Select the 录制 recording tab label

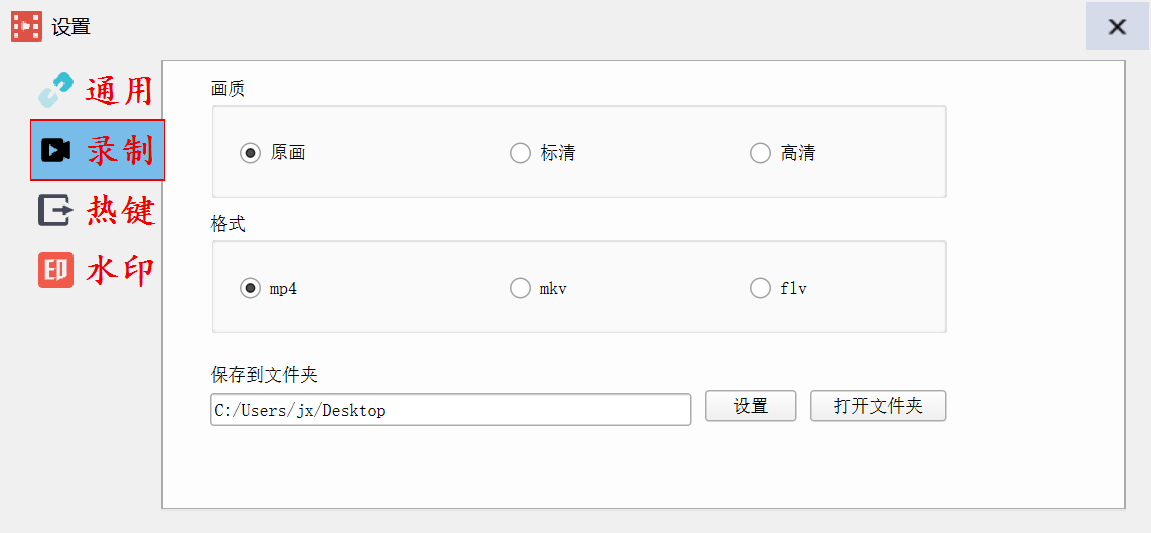pos(120,151)
